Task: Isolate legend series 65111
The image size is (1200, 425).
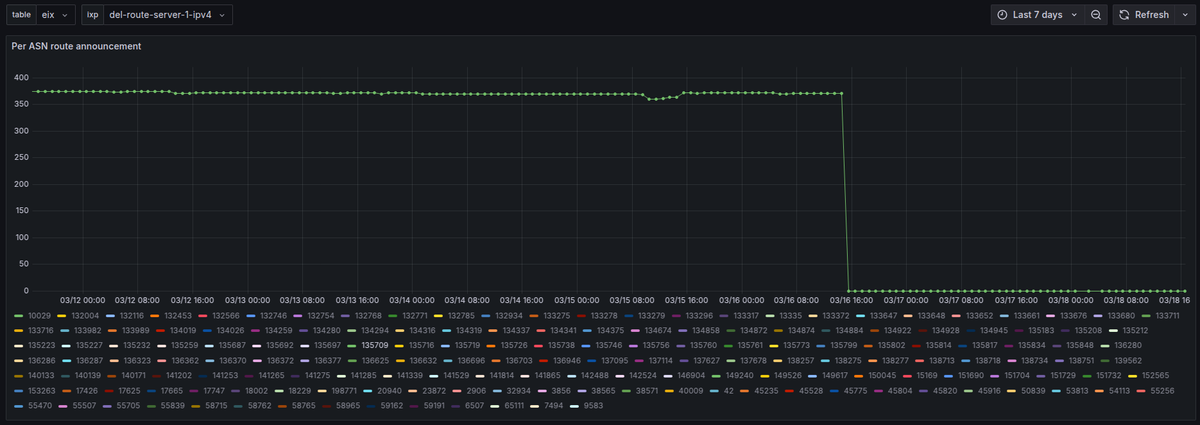Action: (x=515, y=406)
